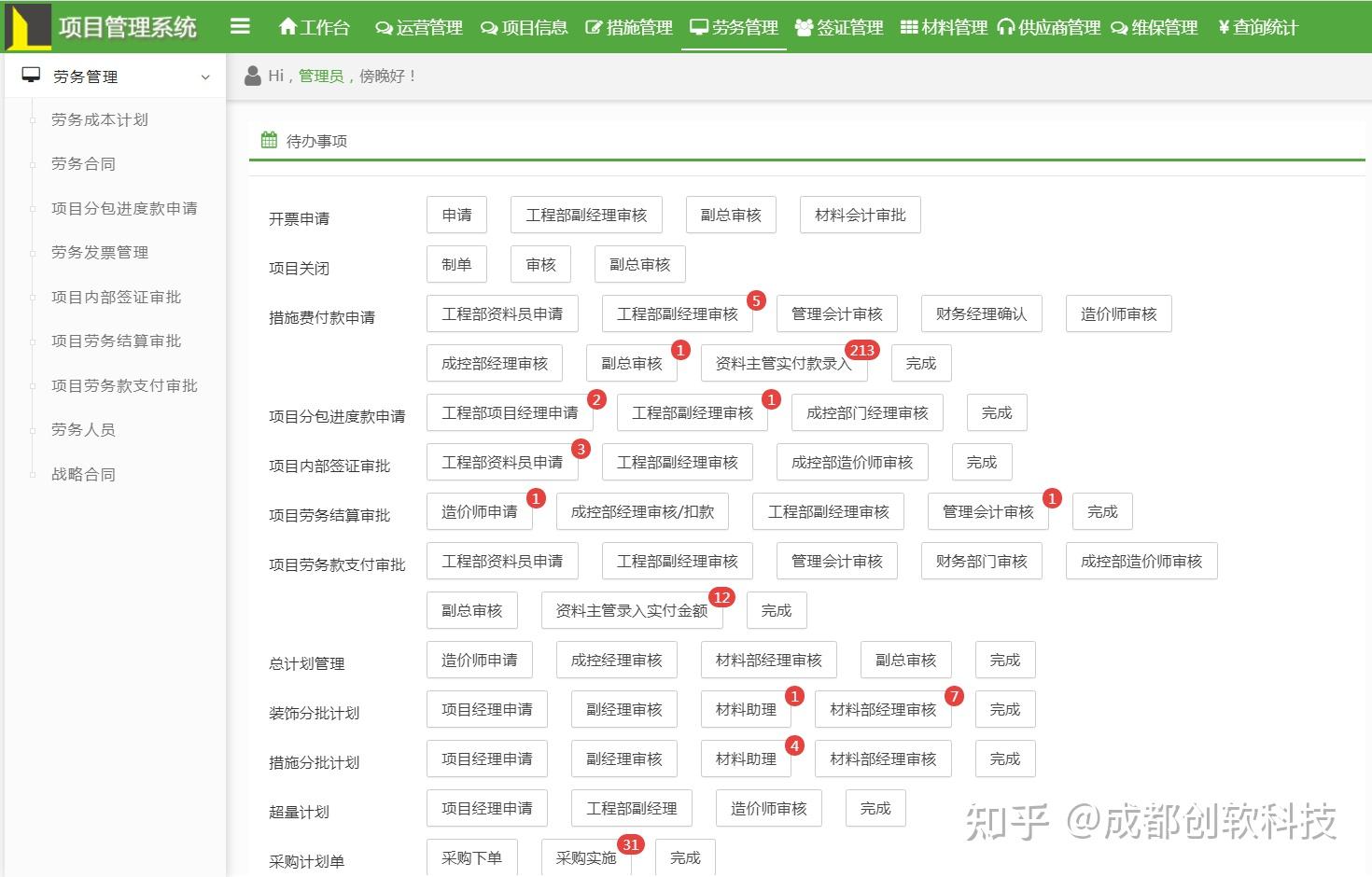This screenshot has width=1372, height=877.
Task: Click 成控经理审核 in 总计划管理 row
Action: [616, 660]
